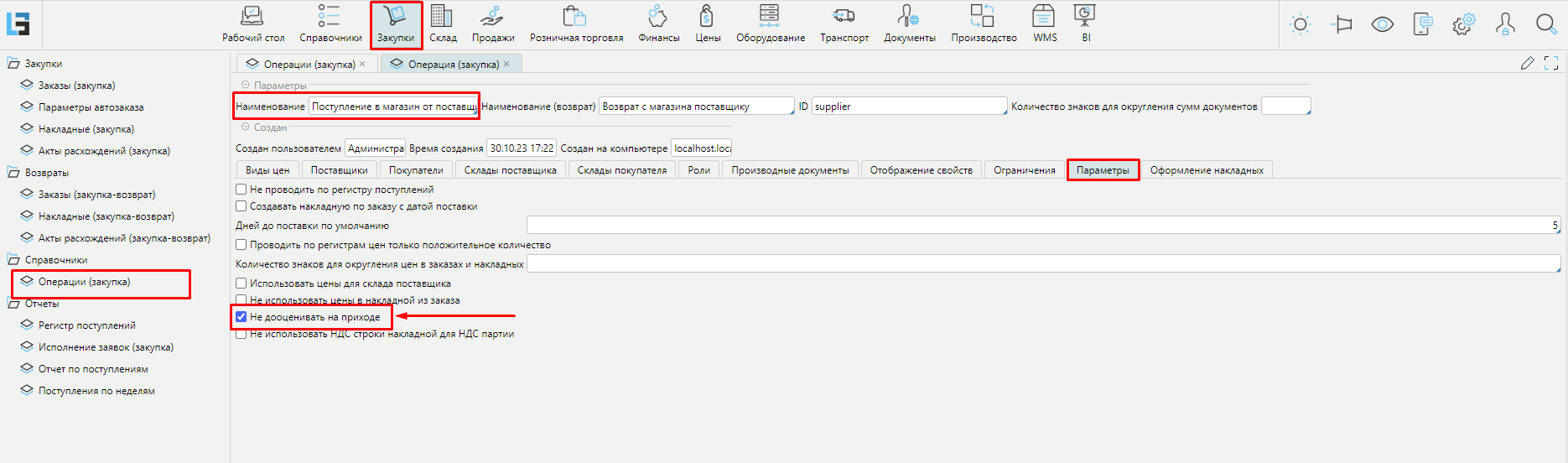1568x463 pixels.
Task: Open Накладные (закупка) in sidebar
Action: (x=86, y=129)
